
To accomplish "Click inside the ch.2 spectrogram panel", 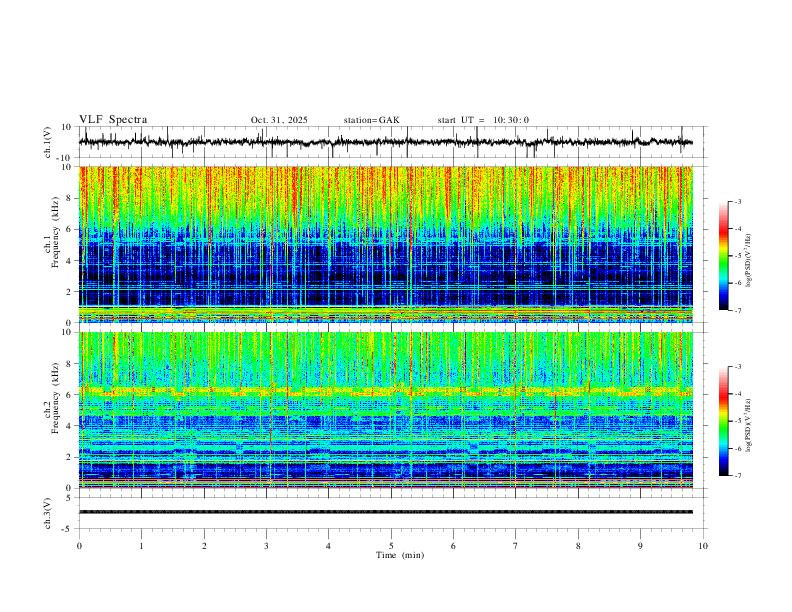I will pyautogui.click(x=386, y=410).
